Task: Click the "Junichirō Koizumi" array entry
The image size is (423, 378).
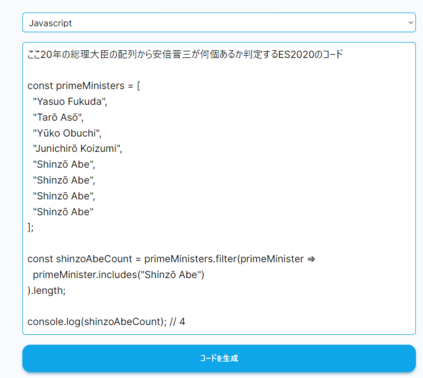Action: 77,149
